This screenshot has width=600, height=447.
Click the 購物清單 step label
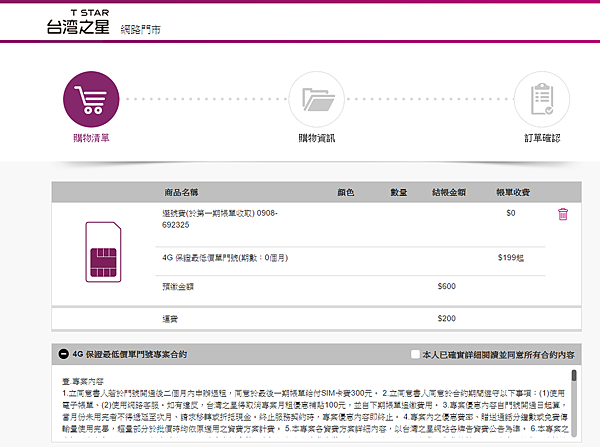click(91, 138)
